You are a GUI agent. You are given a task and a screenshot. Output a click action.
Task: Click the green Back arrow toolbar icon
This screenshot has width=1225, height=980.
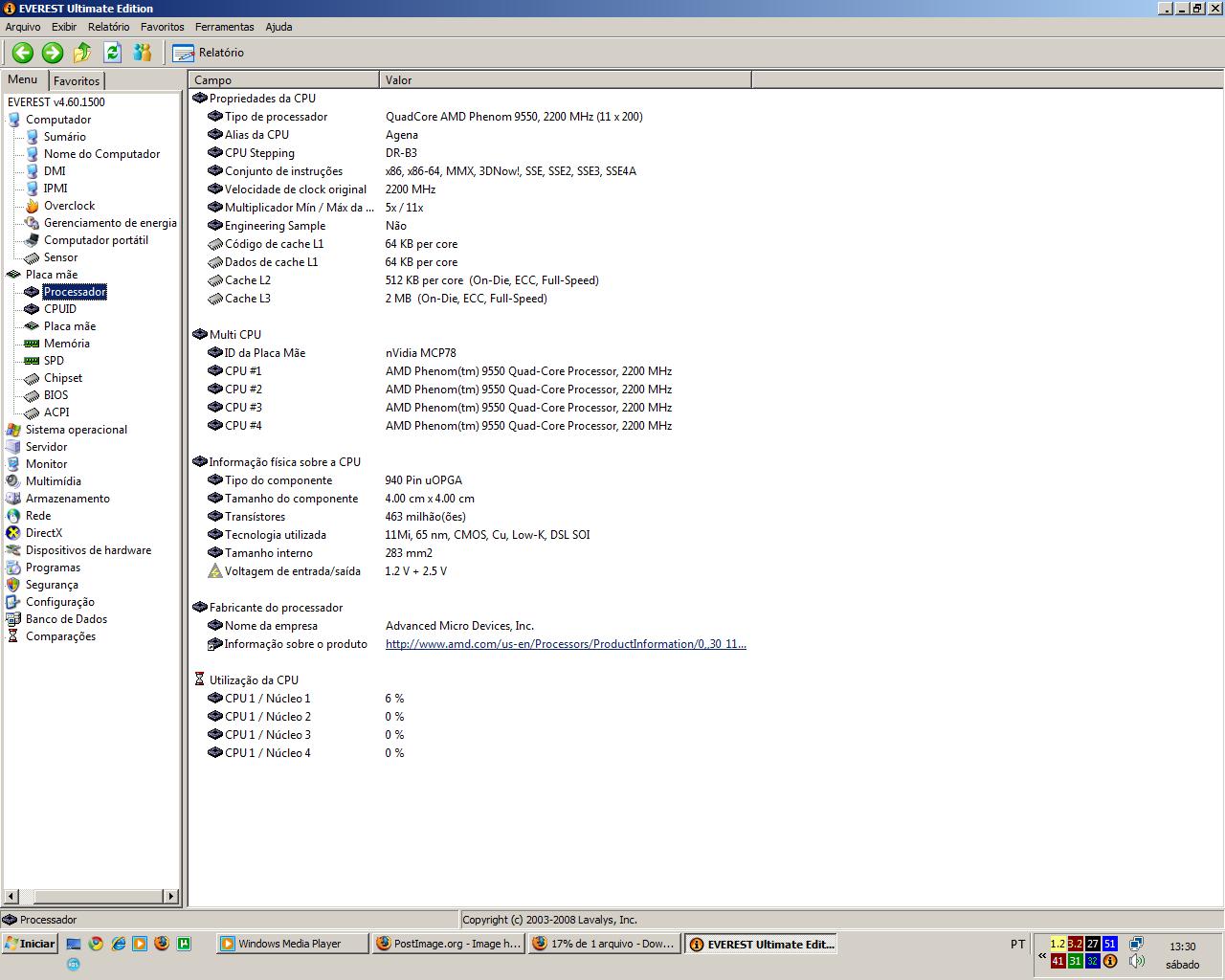pyautogui.click(x=23, y=53)
